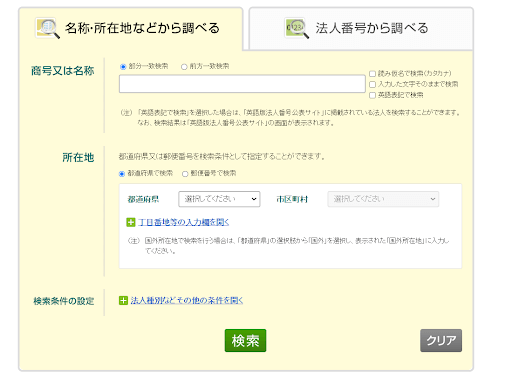Click the building magnifier icon on first tab
Screen dimensions: 512x382
[48, 28]
